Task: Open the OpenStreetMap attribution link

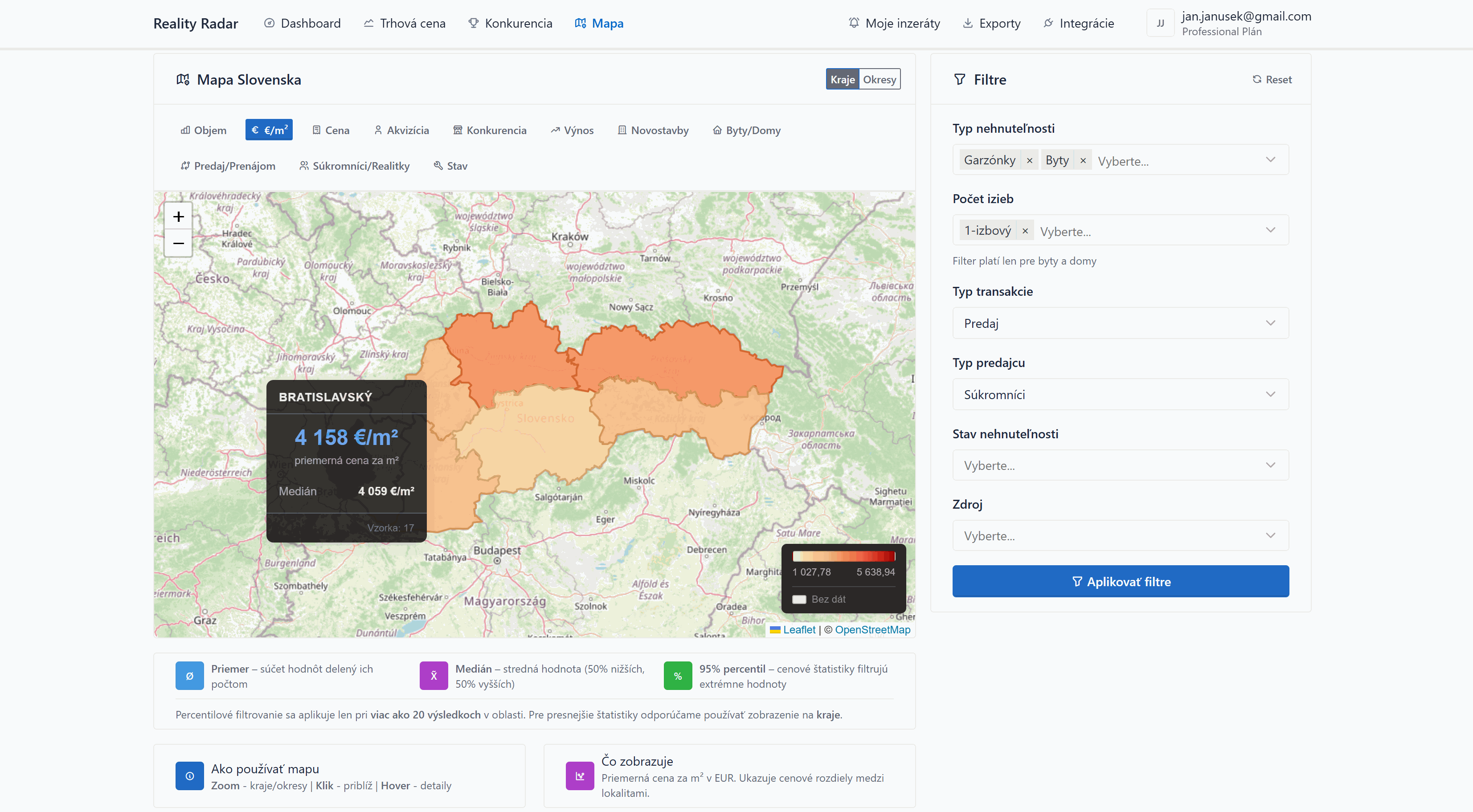Action: [x=872, y=629]
